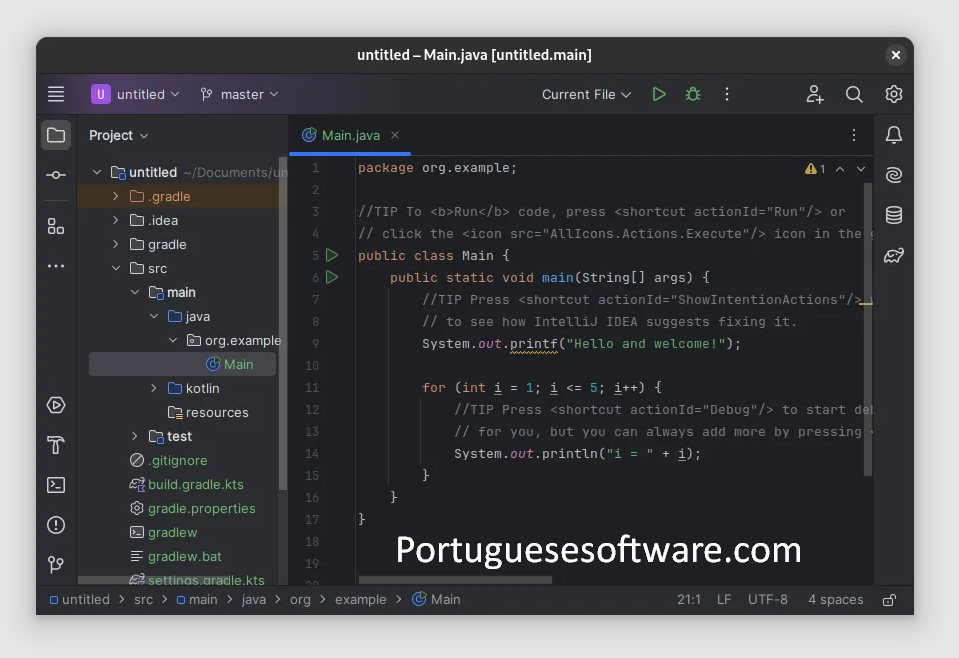
Task: Start debugging with the bug icon
Action: [693, 94]
